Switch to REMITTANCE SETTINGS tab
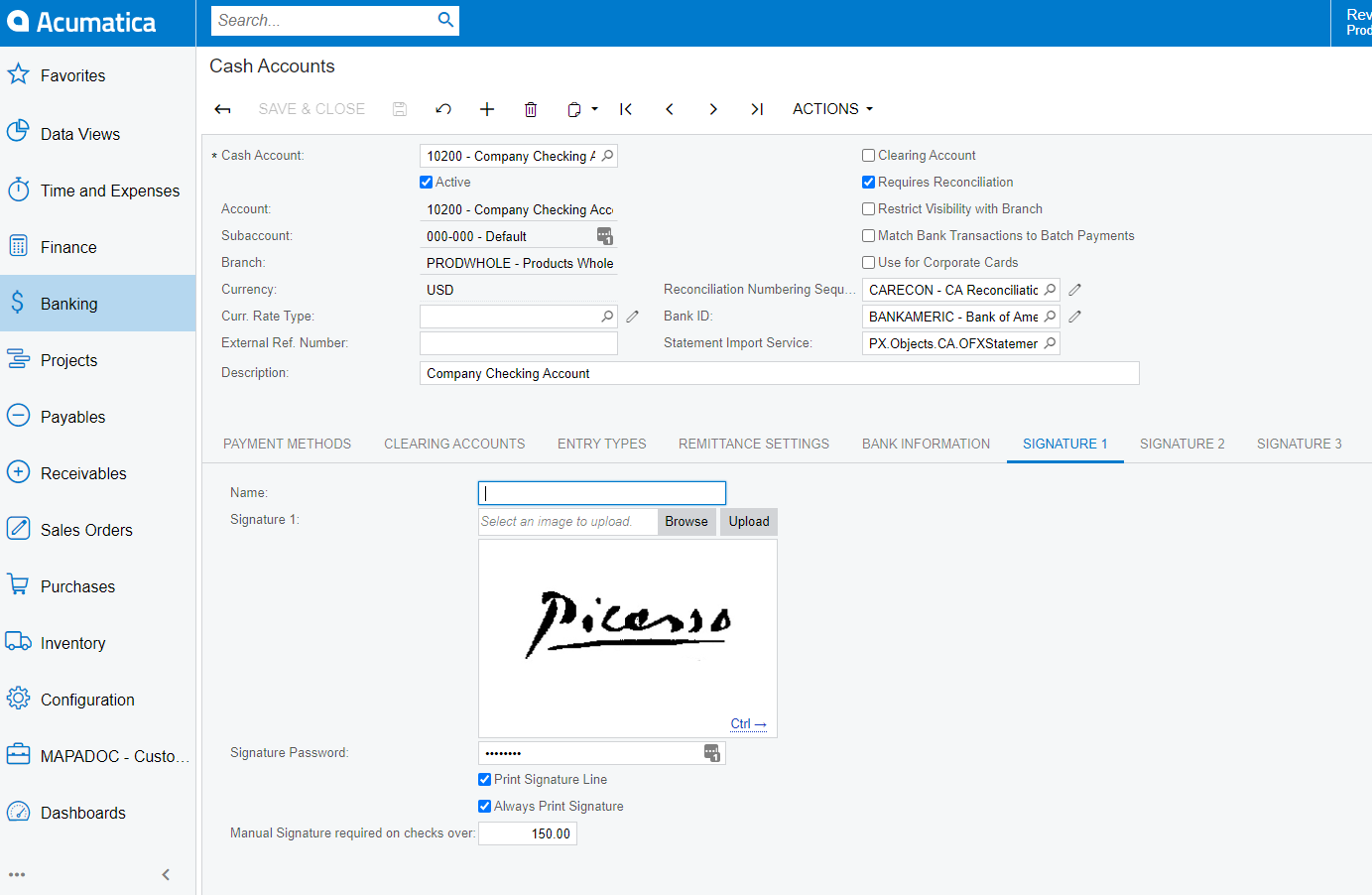Image resolution: width=1372 pixels, height=895 pixels. coord(754,445)
